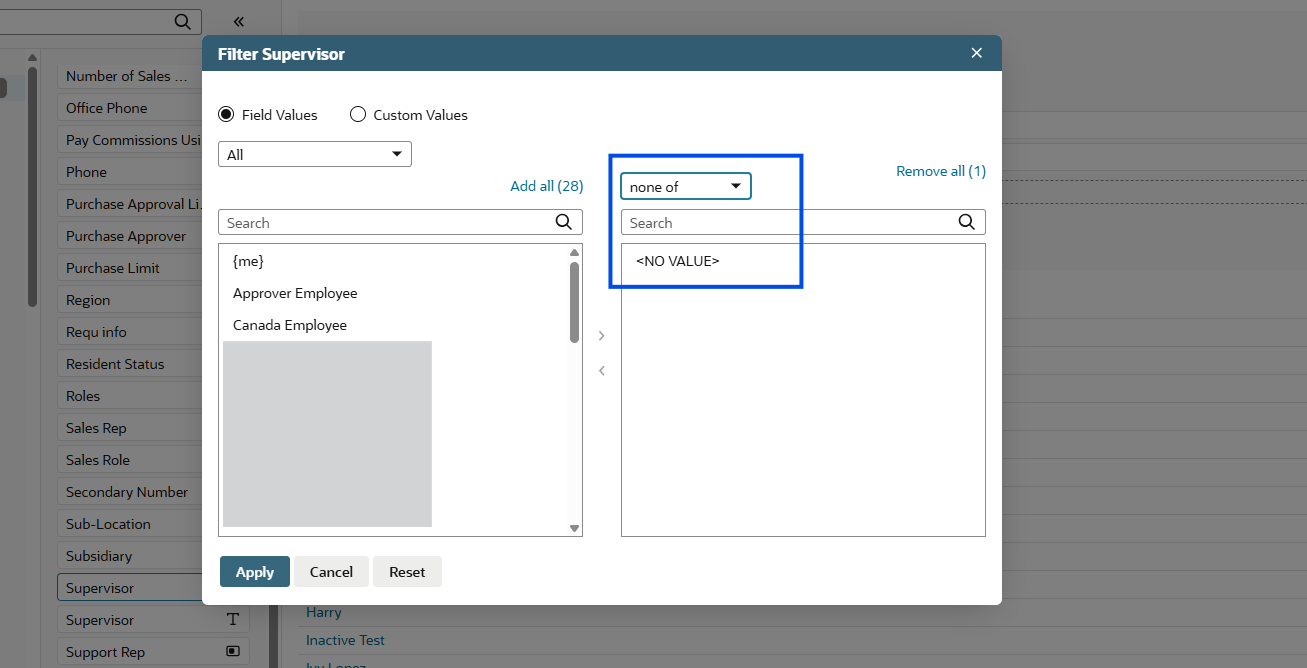Open the Harry record link
This screenshot has width=1307, height=668.
324,612
